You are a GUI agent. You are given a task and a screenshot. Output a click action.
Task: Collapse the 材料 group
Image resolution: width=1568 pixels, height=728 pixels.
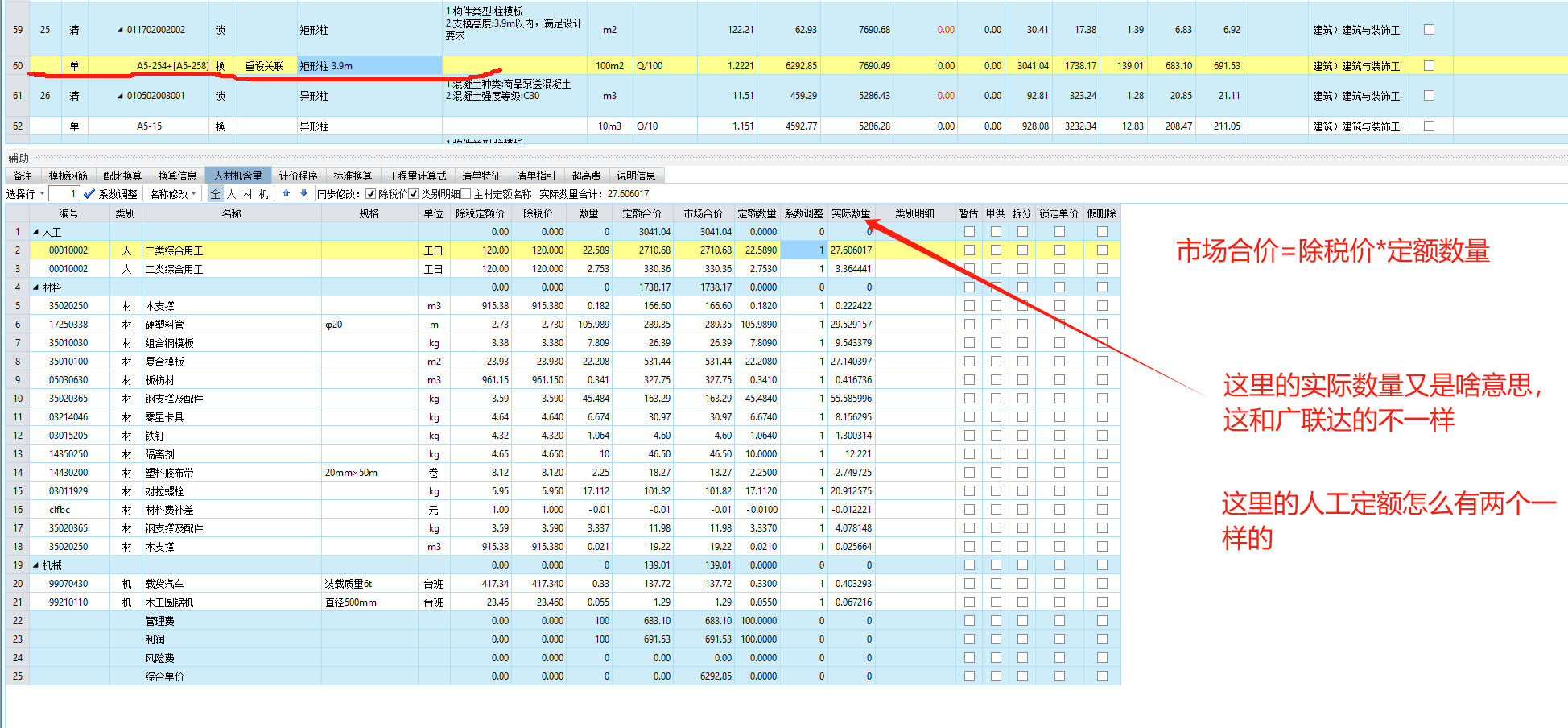click(35, 287)
